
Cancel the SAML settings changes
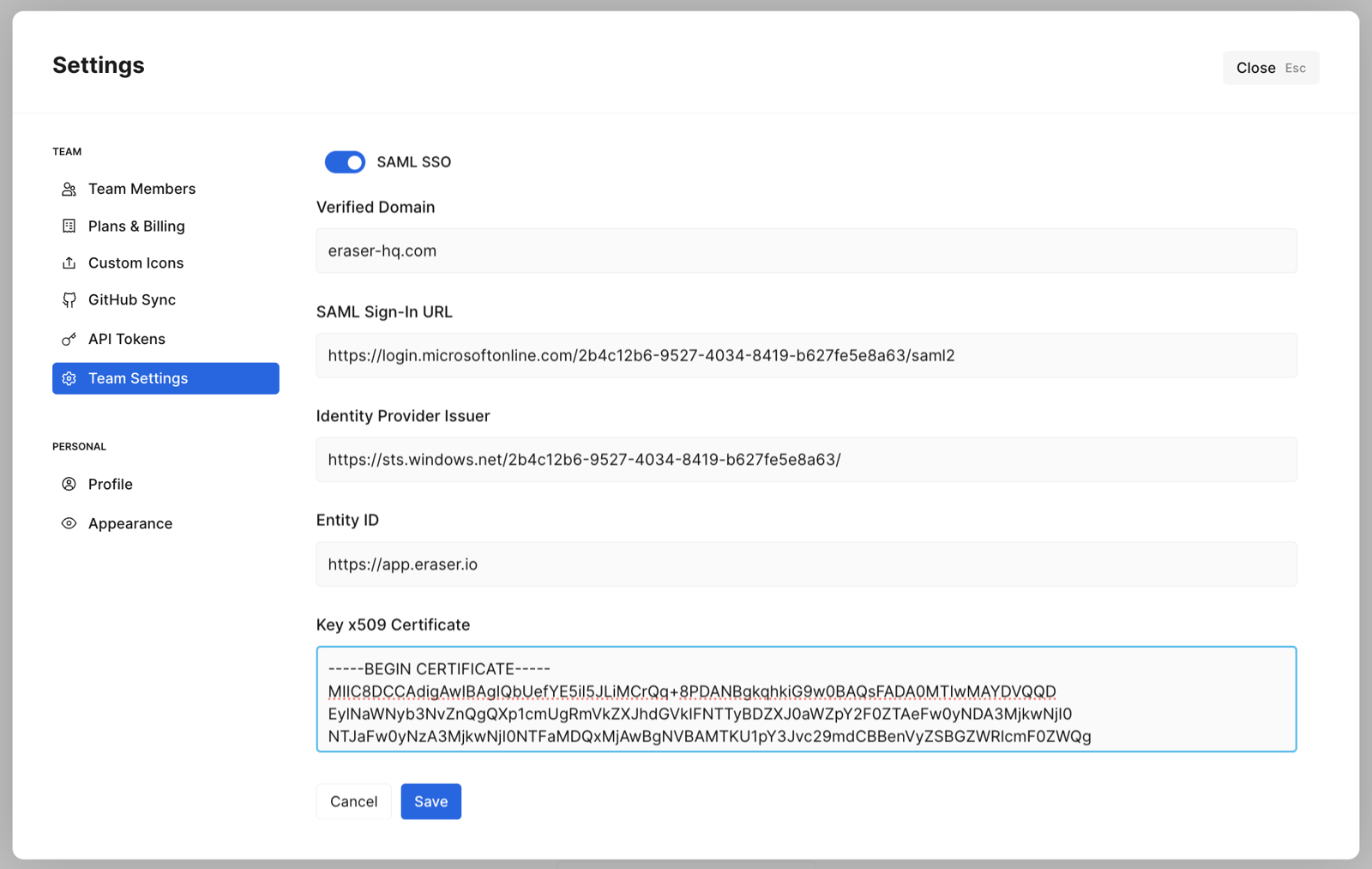353,801
